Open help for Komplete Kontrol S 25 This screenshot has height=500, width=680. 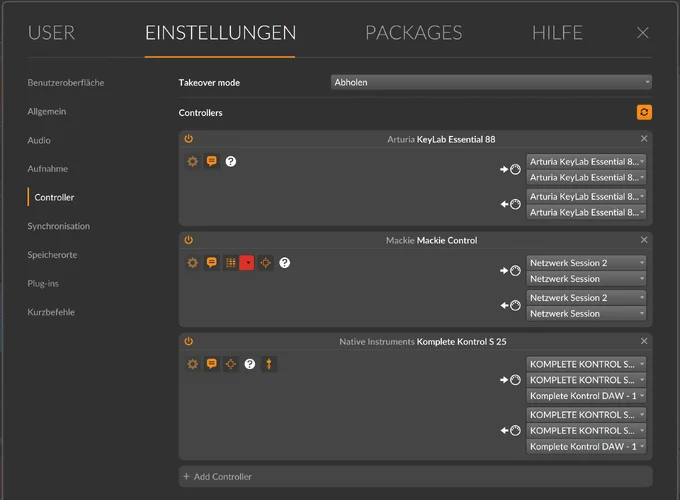coord(250,364)
